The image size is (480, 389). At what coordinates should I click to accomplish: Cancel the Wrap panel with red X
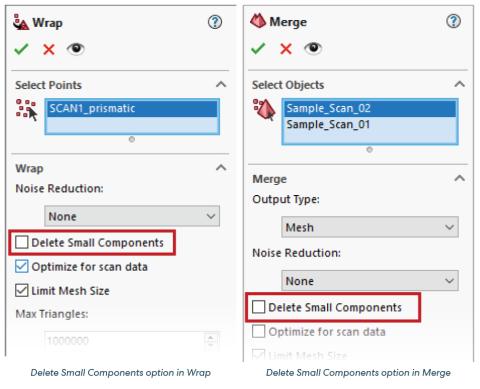pos(49,50)
